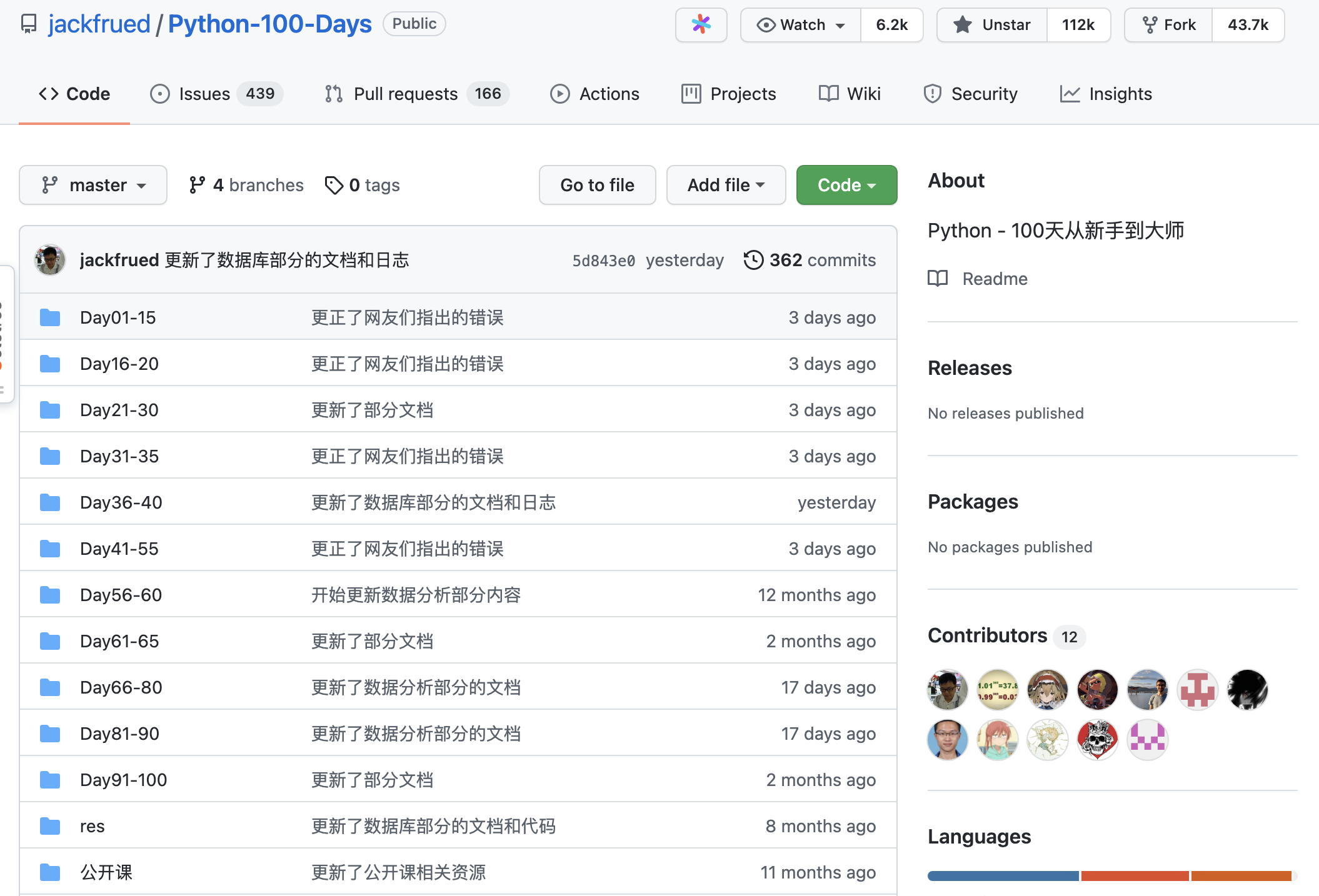Open the master branch dropdown

tap(93, 185)
